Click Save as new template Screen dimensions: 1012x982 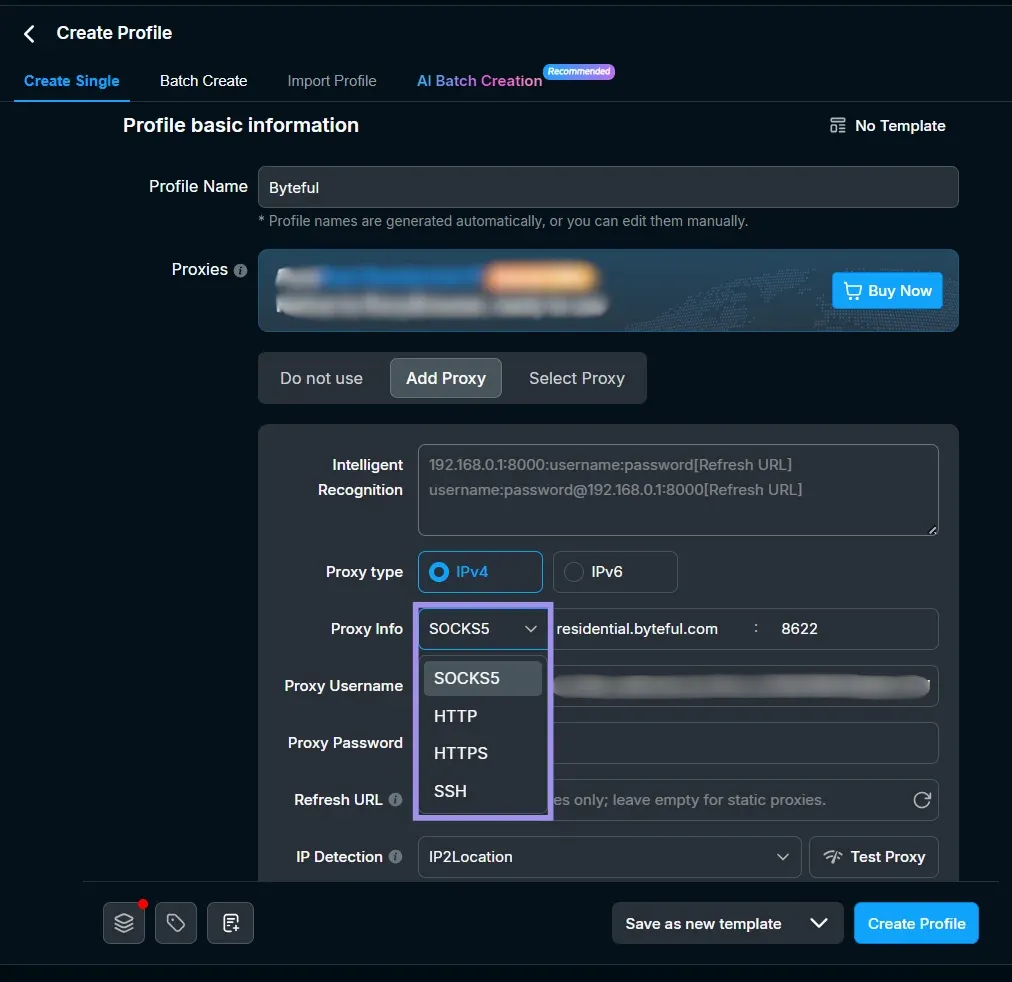click(x=703, y=924)
